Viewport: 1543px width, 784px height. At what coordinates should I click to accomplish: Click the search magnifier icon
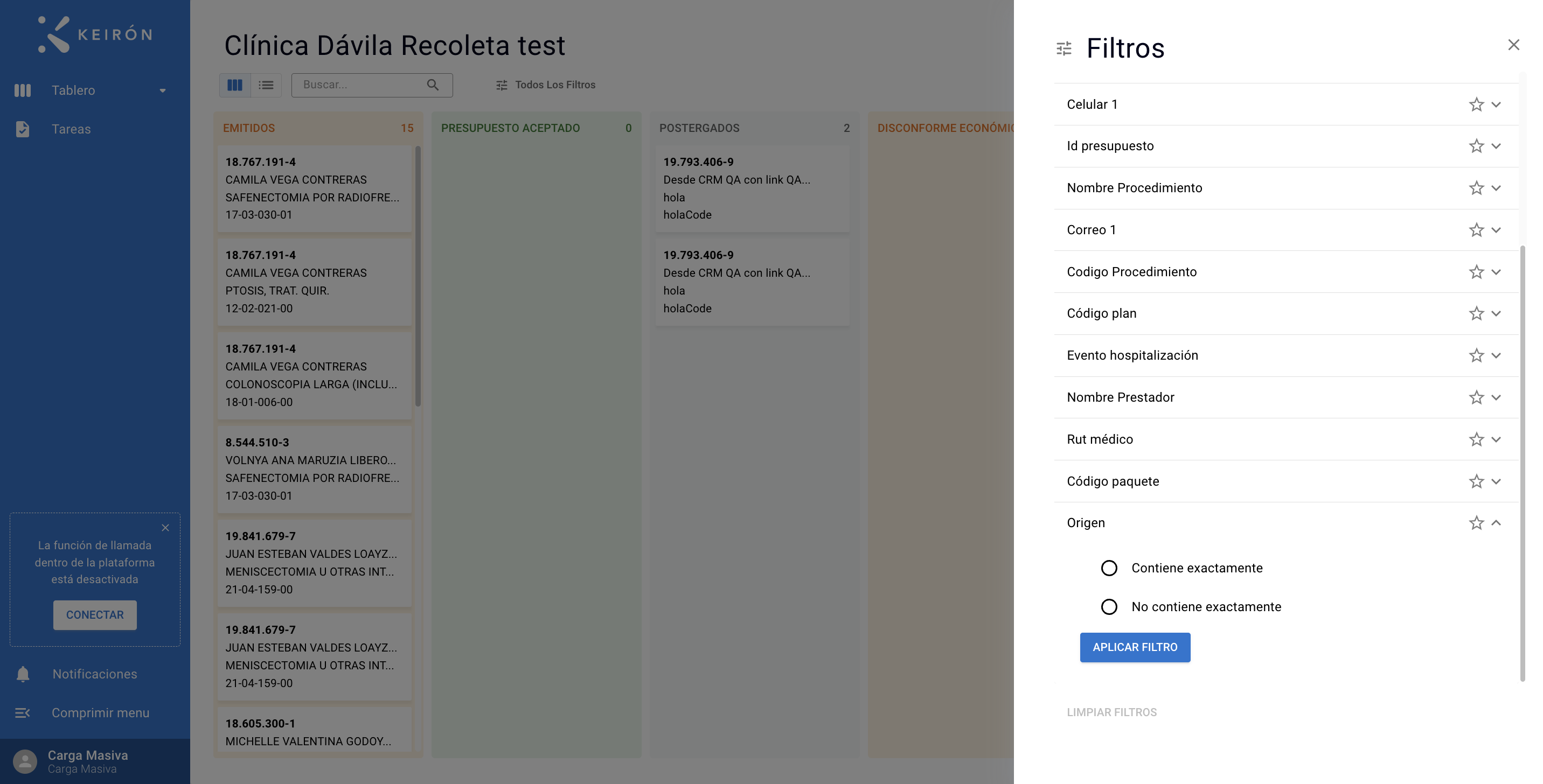433,85
